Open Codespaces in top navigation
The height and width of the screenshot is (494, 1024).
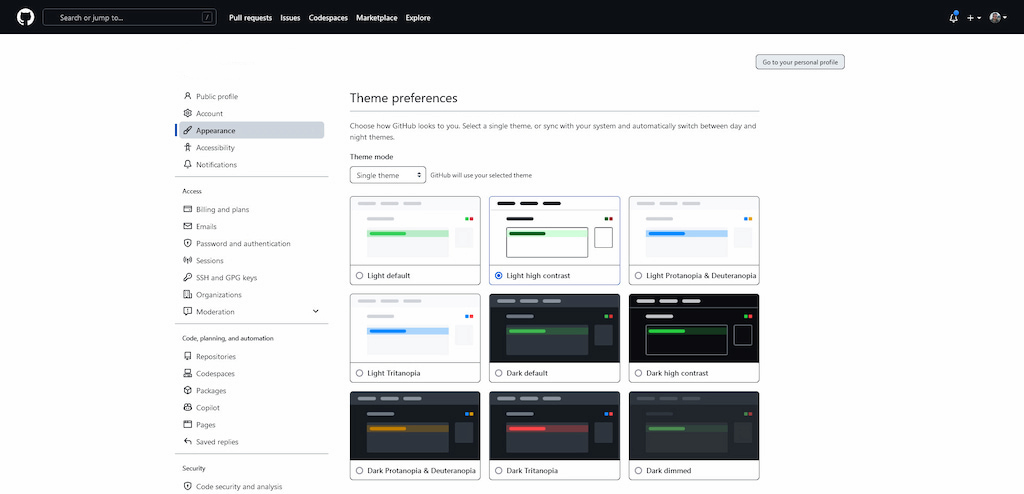point(328,18)
